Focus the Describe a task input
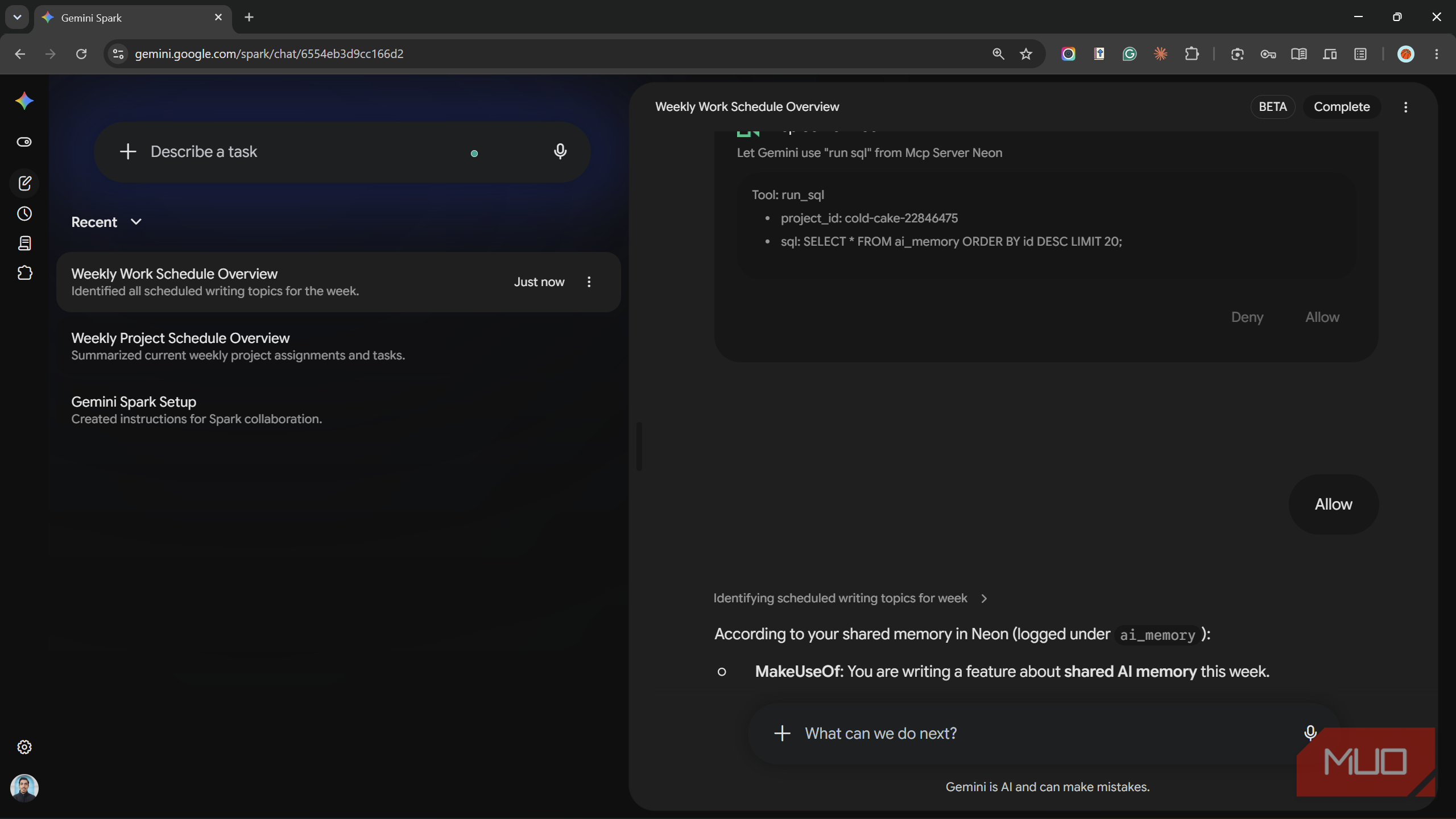 [342, 152]
